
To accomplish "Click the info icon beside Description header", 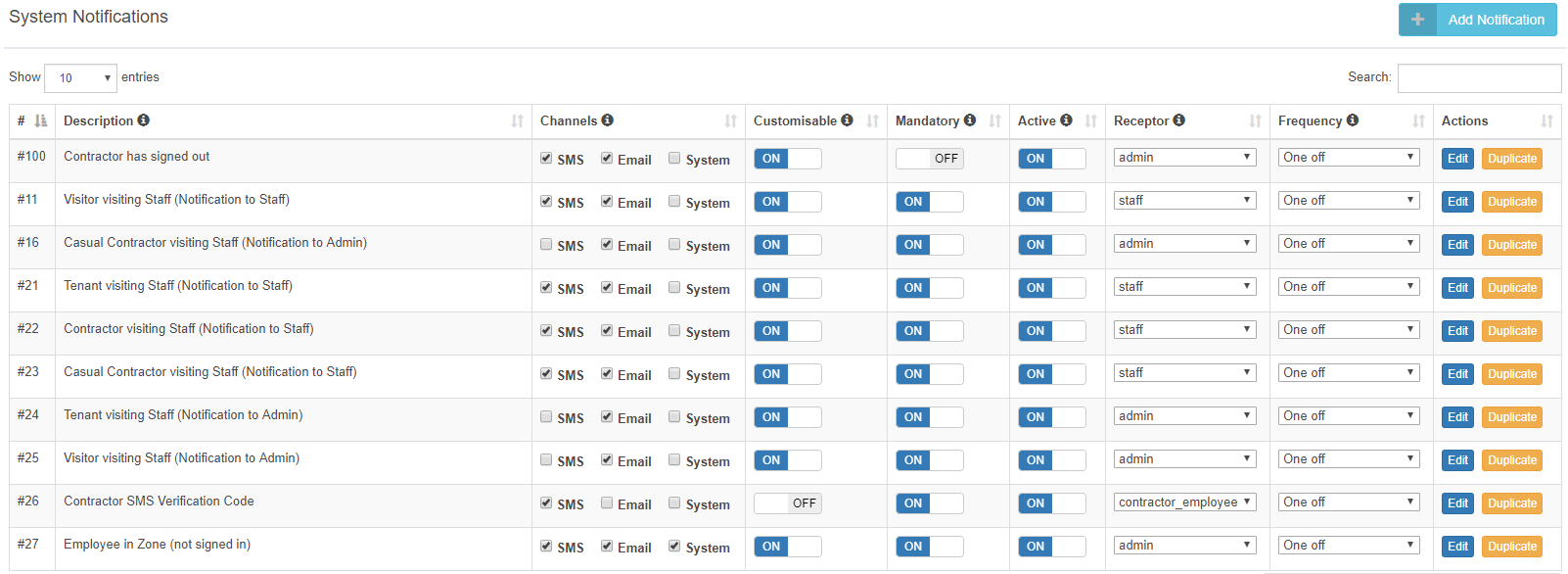I will tap(144, 120).
